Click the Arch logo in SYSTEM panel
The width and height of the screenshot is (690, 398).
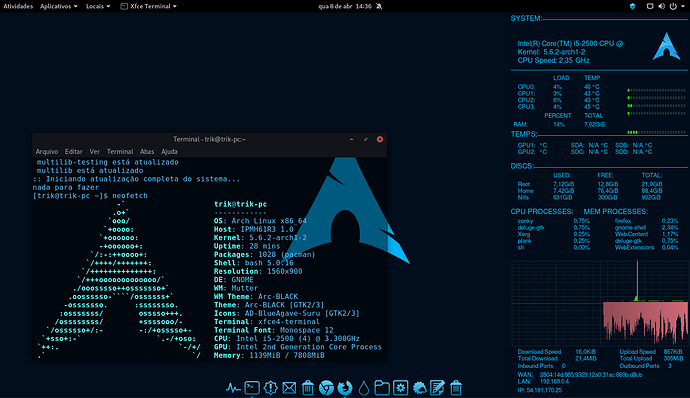[x=666, y=46]
